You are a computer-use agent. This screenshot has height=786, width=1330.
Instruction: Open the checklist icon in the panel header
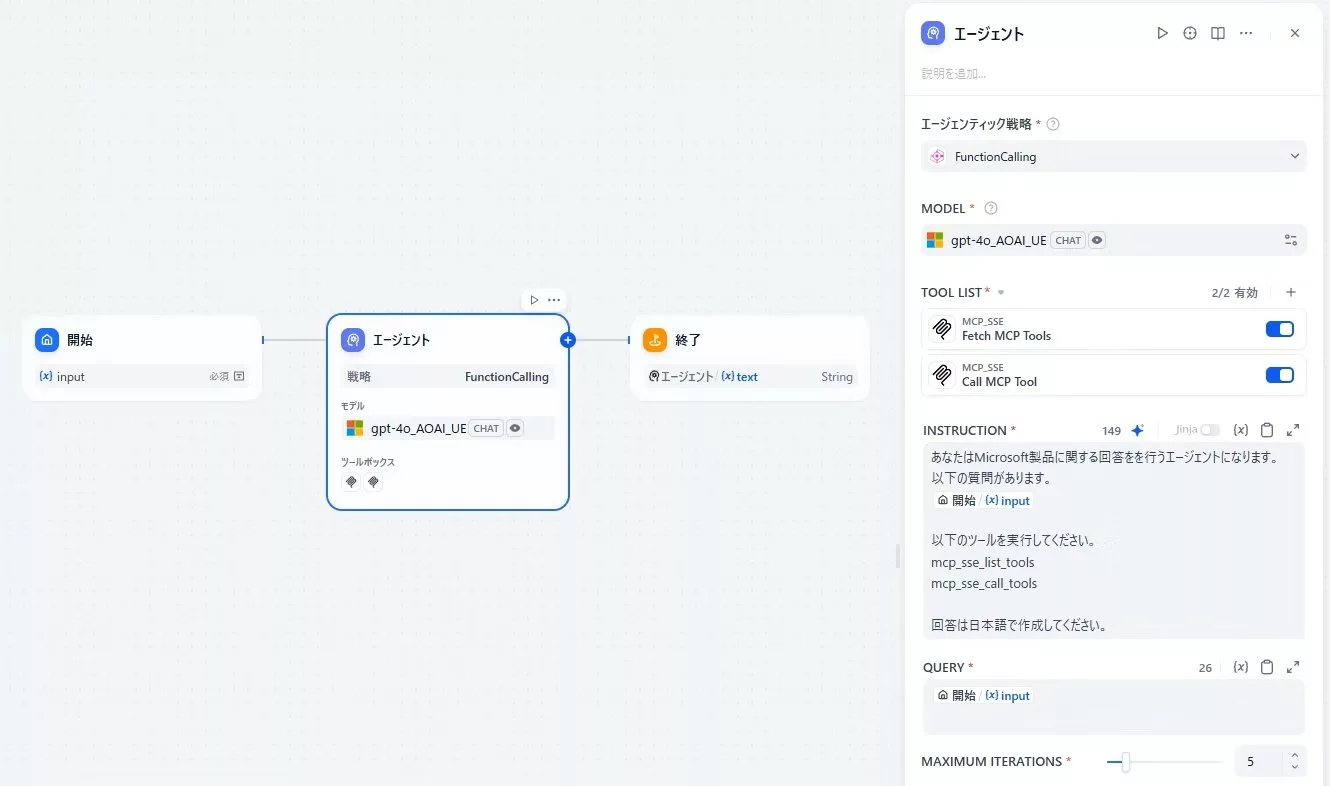(x=1190, y=33)
